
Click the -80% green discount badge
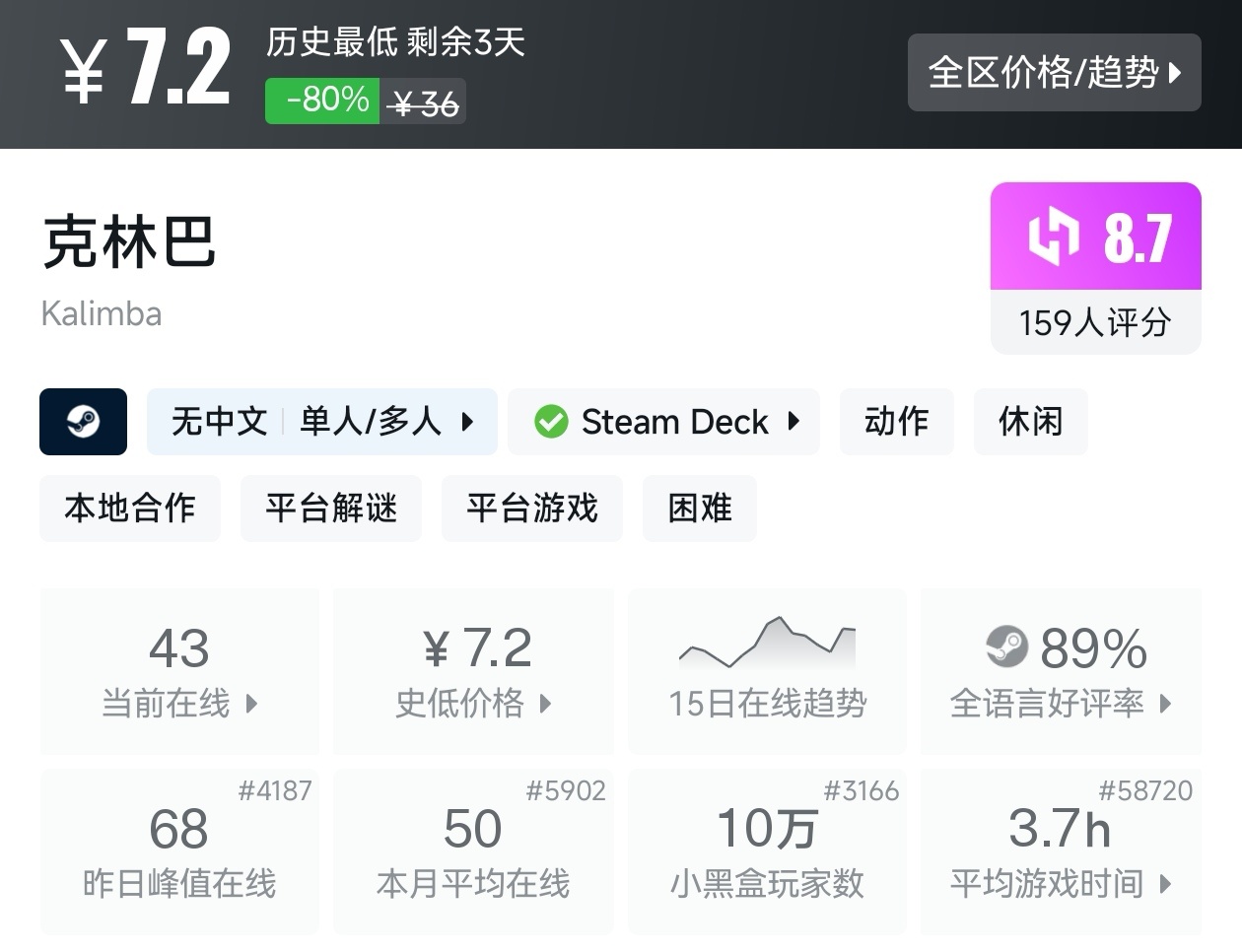coord(322,101)
